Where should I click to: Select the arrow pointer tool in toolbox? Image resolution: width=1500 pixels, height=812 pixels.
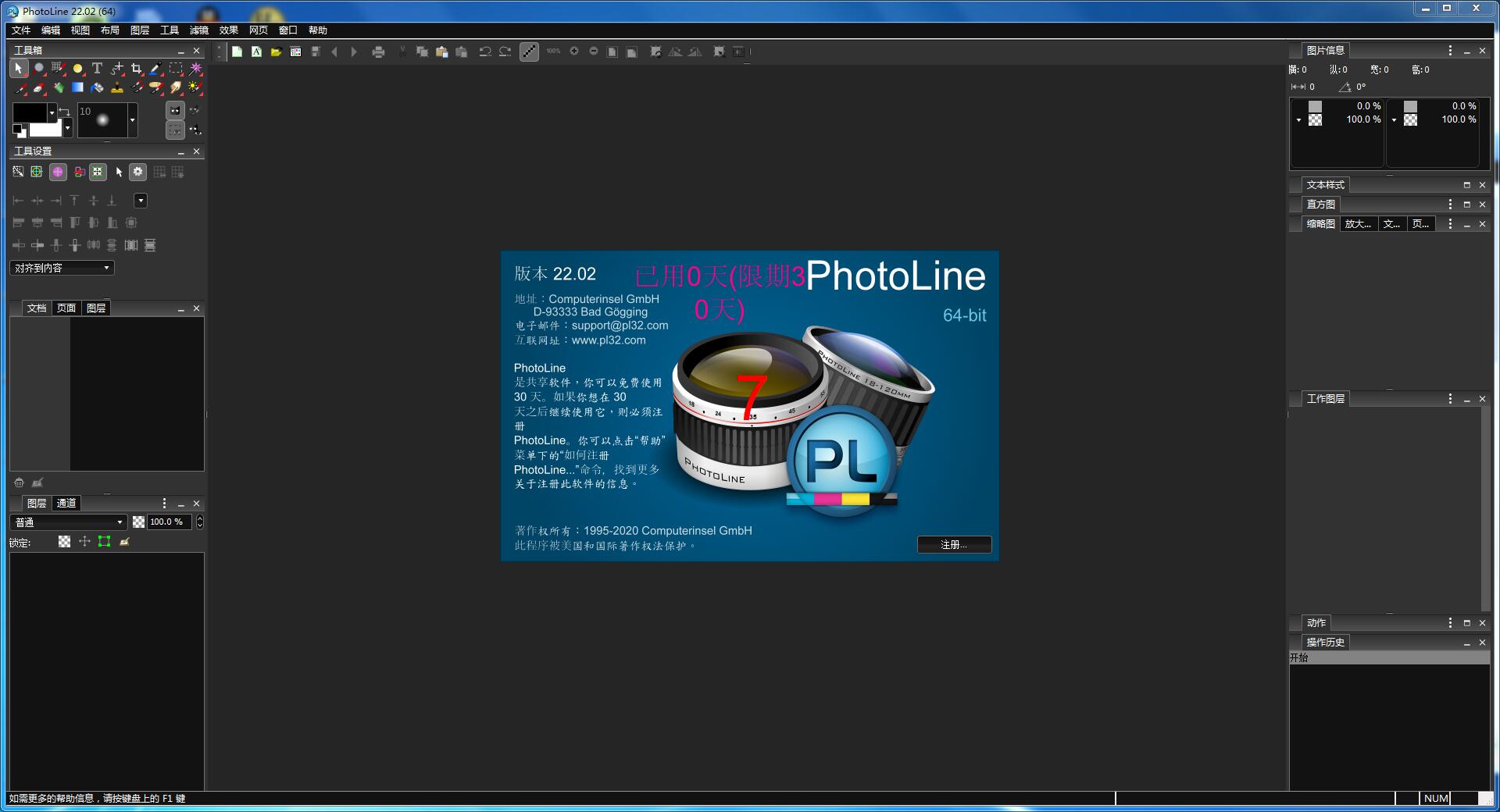click(x=19, y=69)
